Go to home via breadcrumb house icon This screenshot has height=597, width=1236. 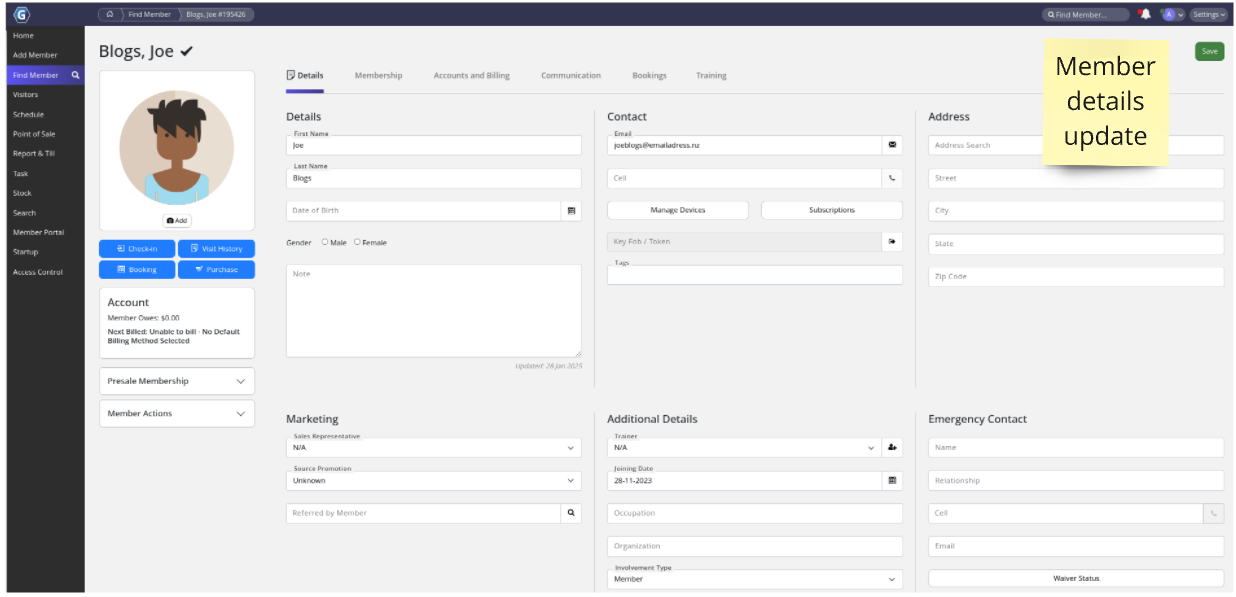click(x=110, y=15)
